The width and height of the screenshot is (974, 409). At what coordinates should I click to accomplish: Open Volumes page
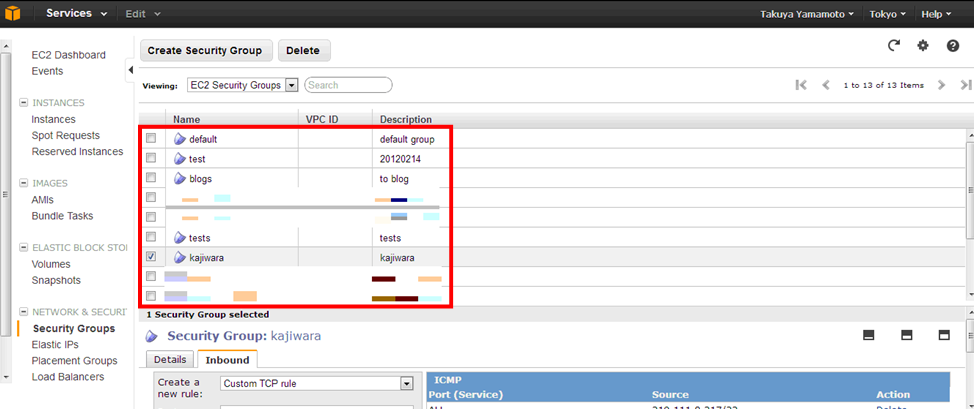tap(51, 264)
